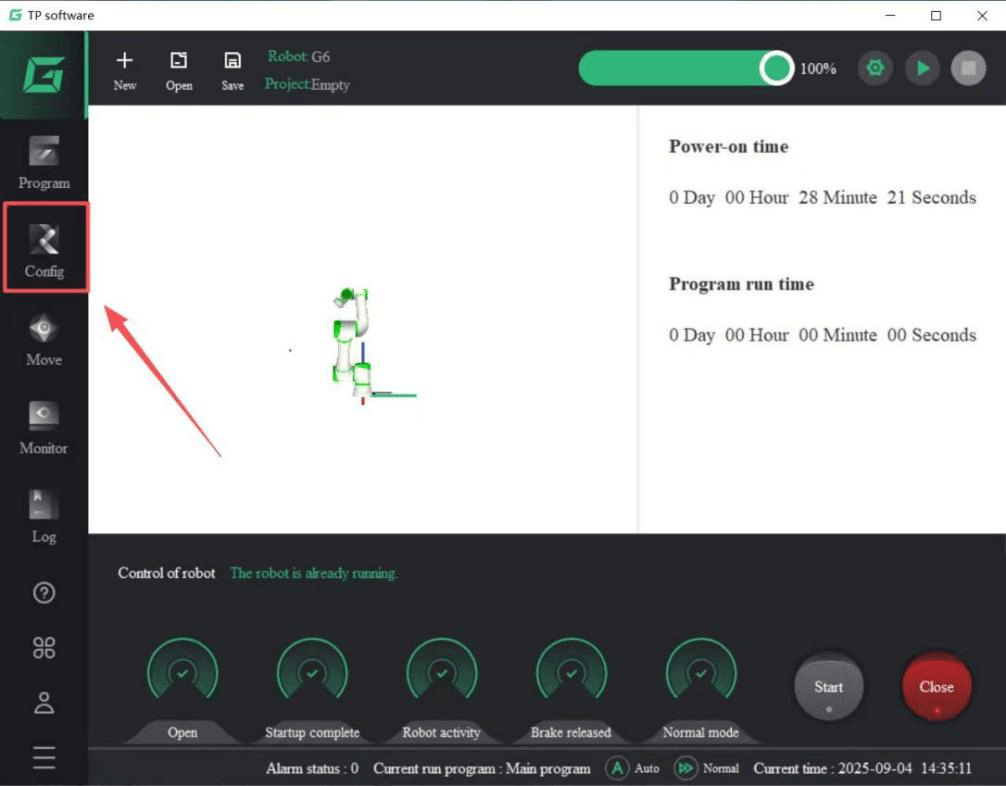Click the speed slider handle at 100%
1006x786 pixels.
776,68
